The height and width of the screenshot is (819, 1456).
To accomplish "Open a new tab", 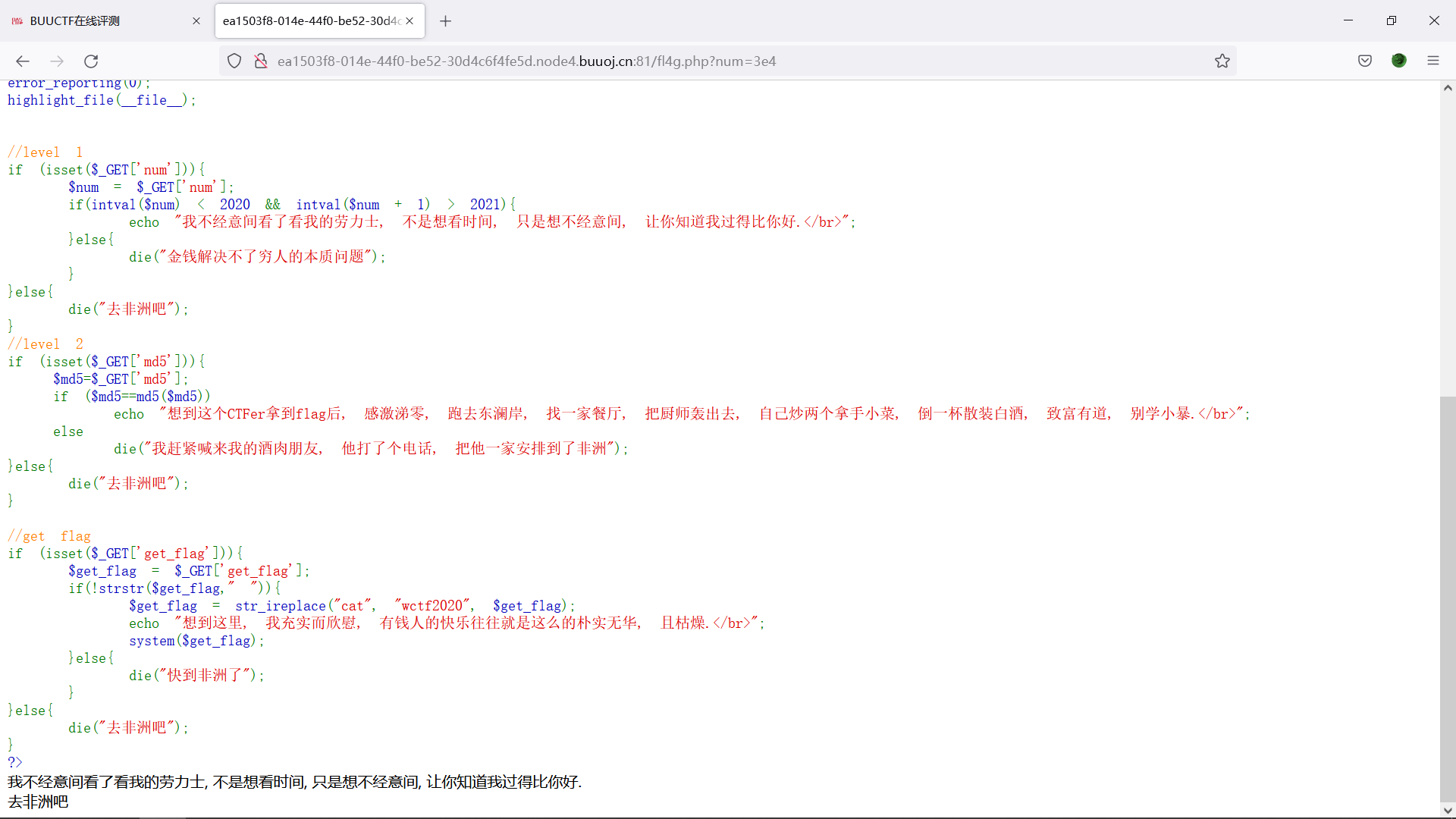I will (445, 21).
